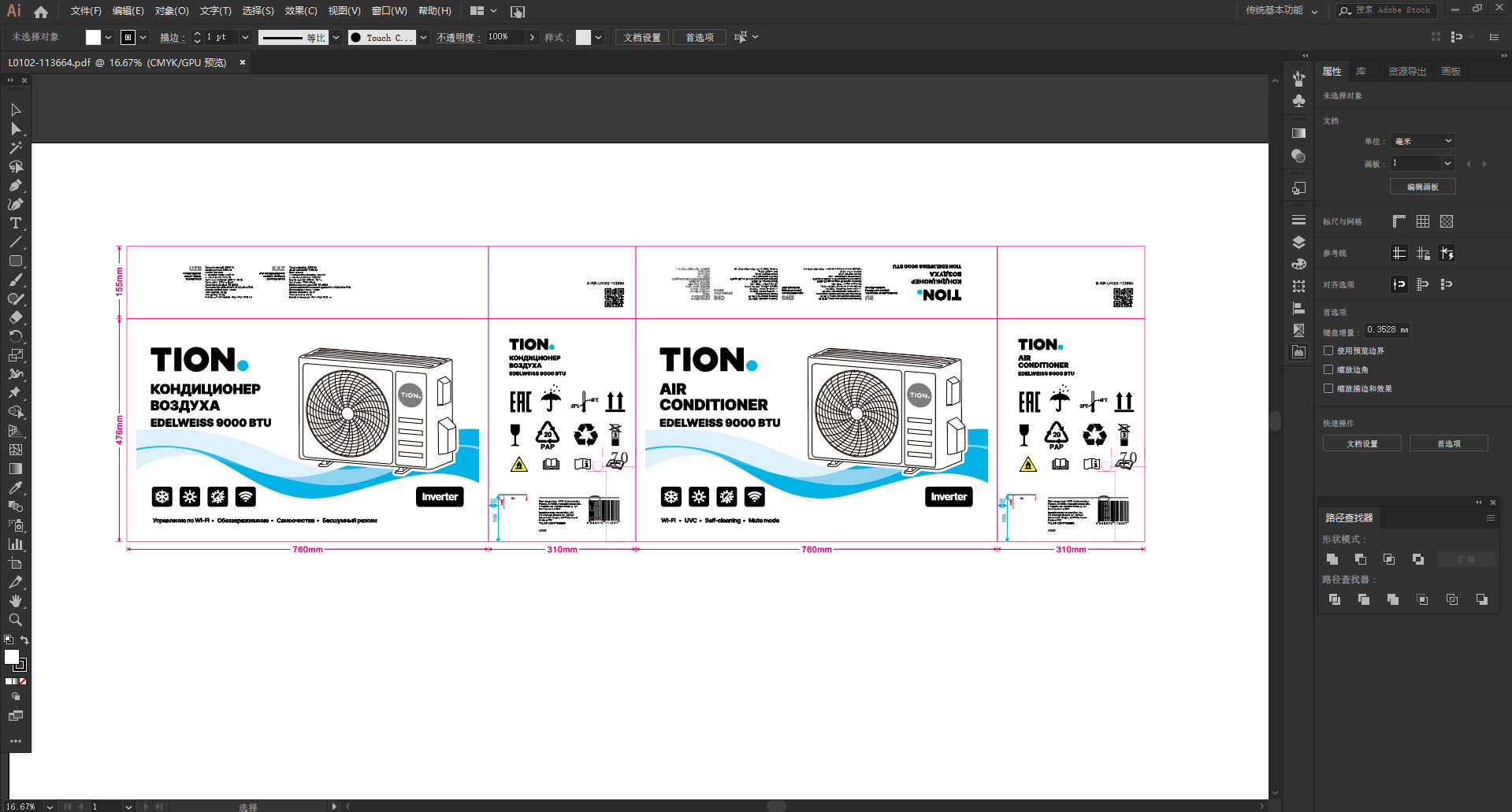
Task: Click 文档设置 under 快速操作
Action: click(1362, 443)
